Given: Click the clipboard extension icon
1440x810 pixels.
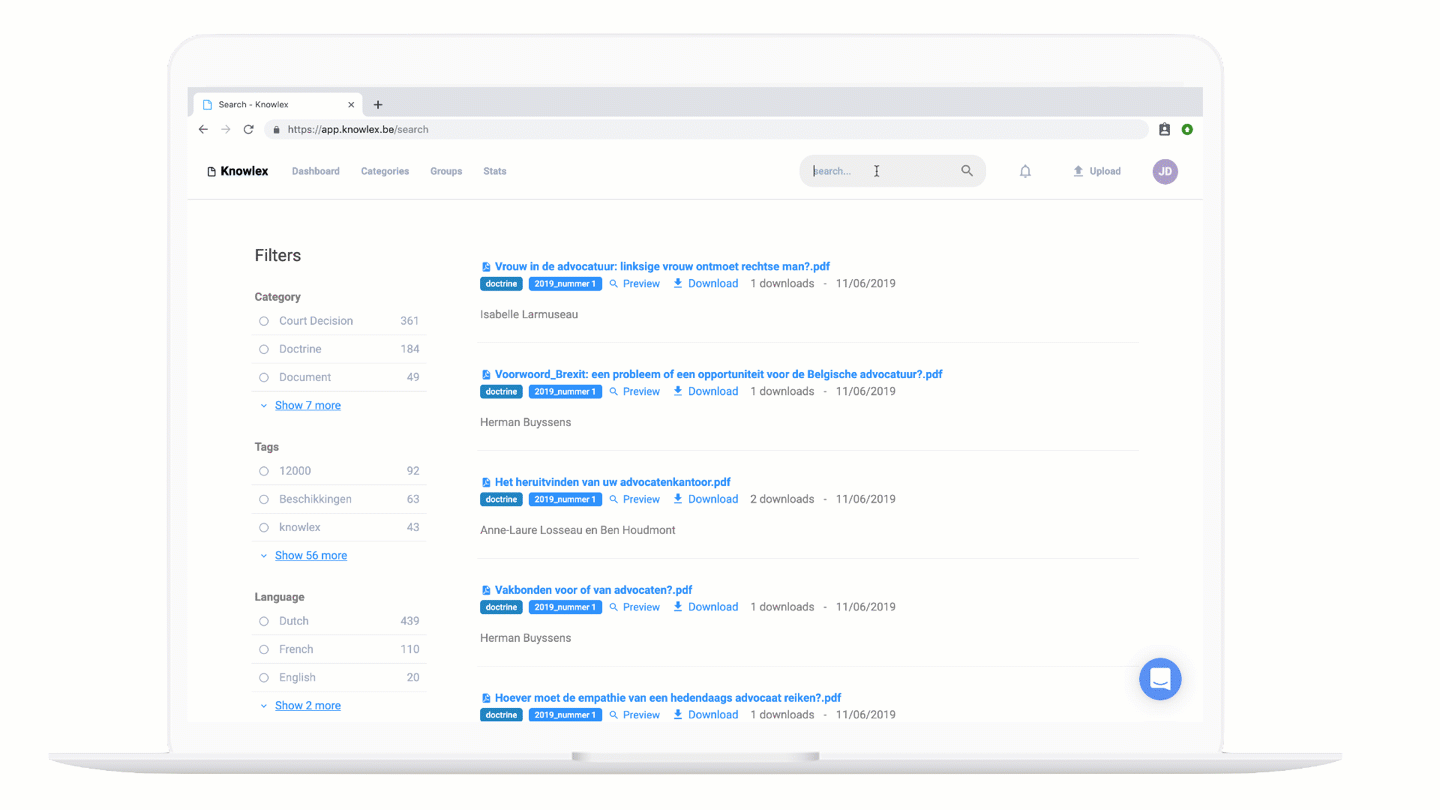Looking at the screenshot, I should tap(1164, 129).
